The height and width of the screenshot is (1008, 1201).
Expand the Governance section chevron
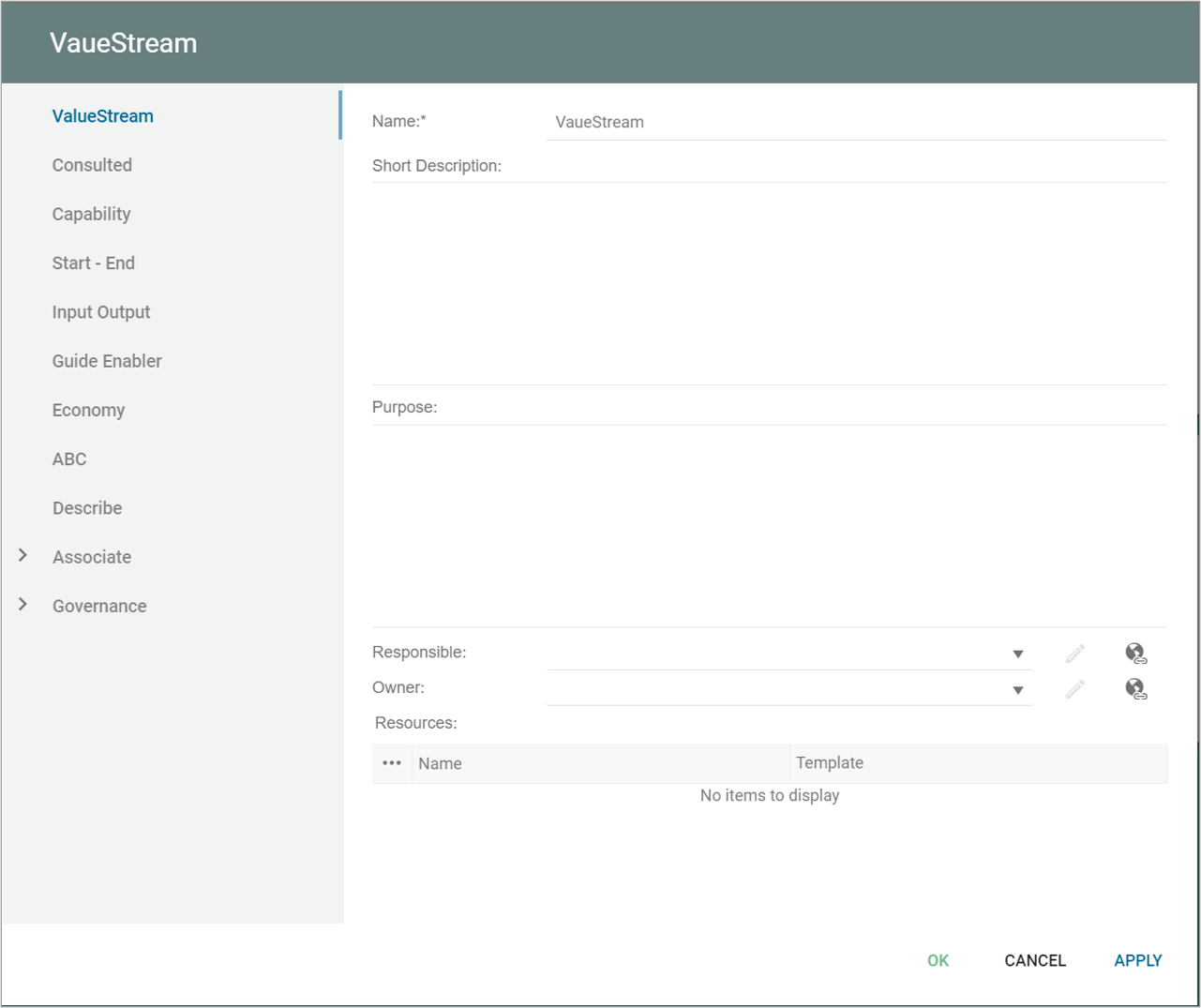pyautogui.click(x=23, y=605)
